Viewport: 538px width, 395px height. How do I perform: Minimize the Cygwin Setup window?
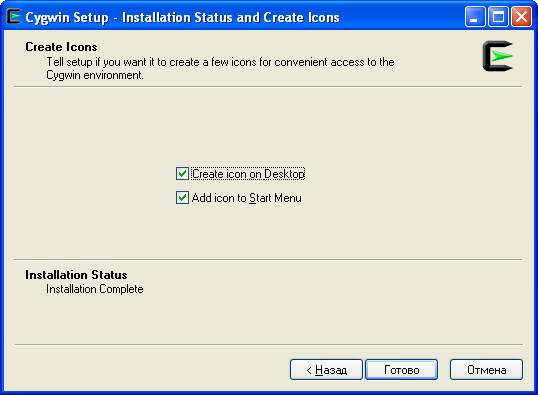tap(475, 16)
